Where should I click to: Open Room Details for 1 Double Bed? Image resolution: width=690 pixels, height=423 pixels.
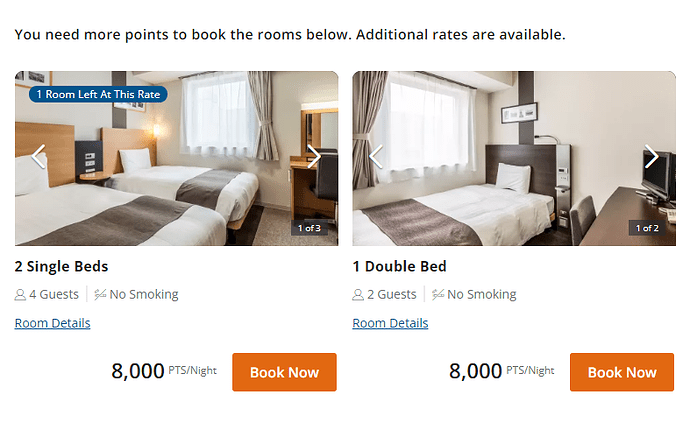(x=390, y=323)
